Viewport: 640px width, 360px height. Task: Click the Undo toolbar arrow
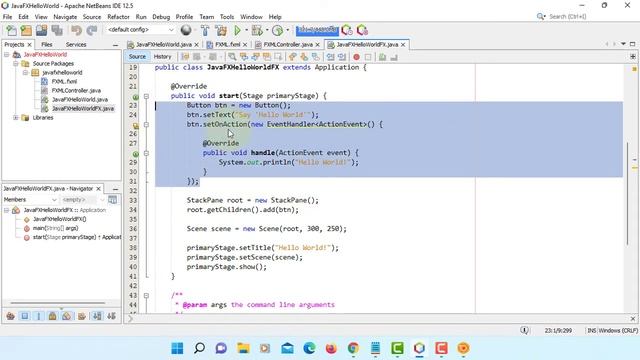[76, 30]
